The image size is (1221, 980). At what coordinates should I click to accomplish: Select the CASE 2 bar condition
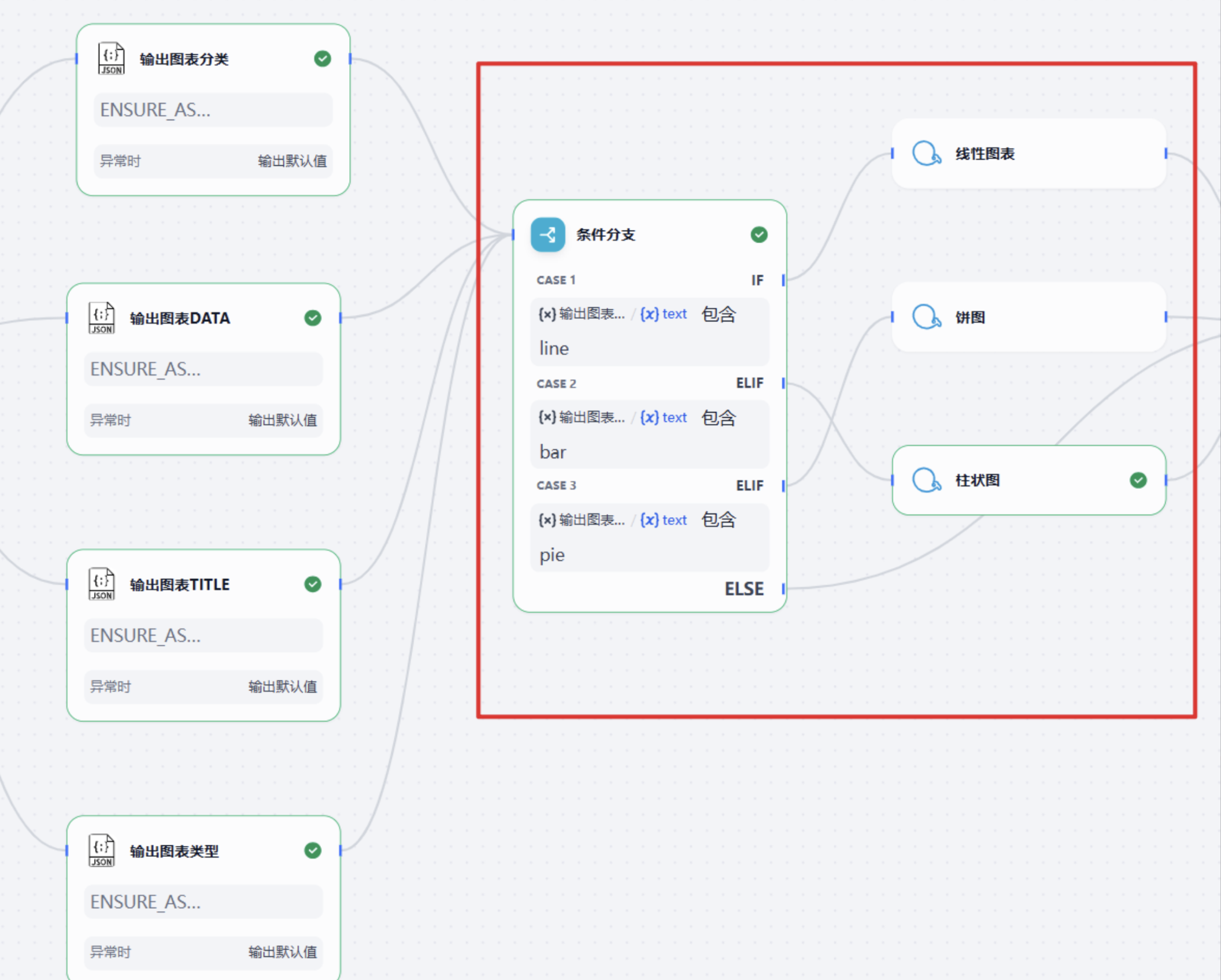tap(650, 435)
